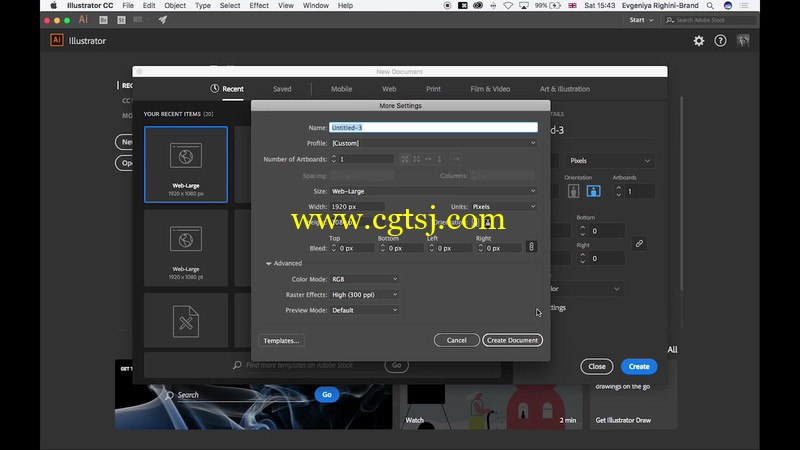Open the Preview Mode dropdown
800x450 pixels.
click(364, 310)
